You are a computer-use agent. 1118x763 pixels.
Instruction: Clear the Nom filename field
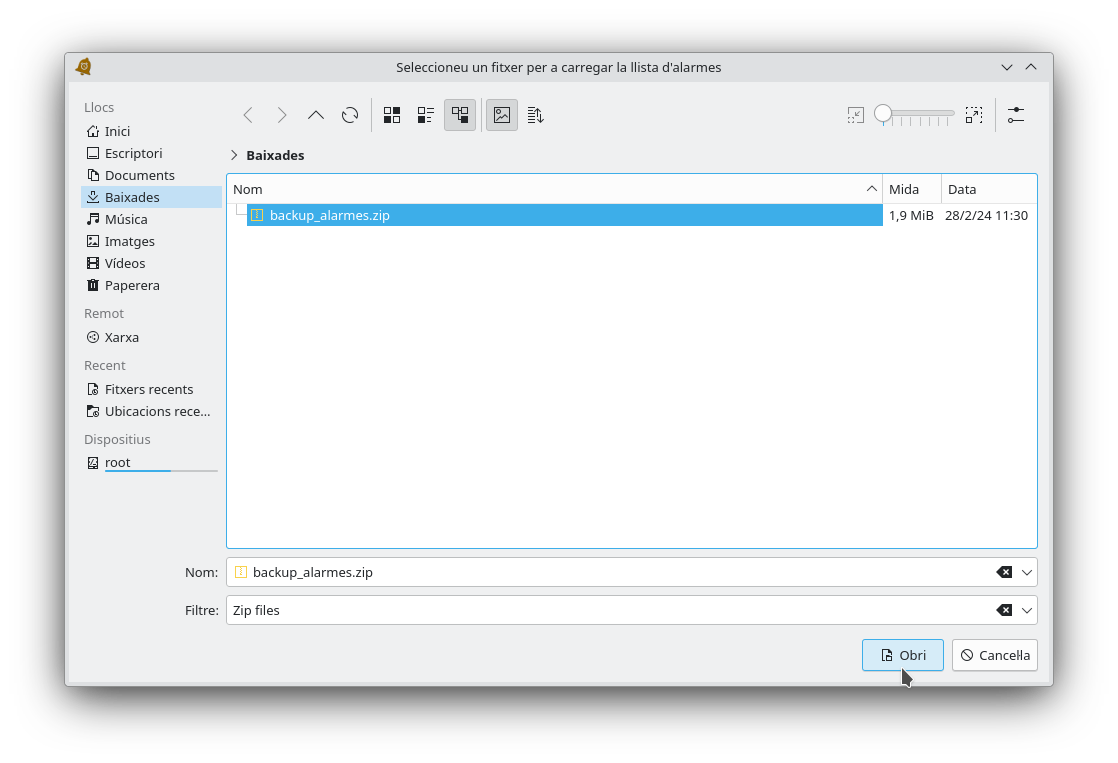(1004, 572)
